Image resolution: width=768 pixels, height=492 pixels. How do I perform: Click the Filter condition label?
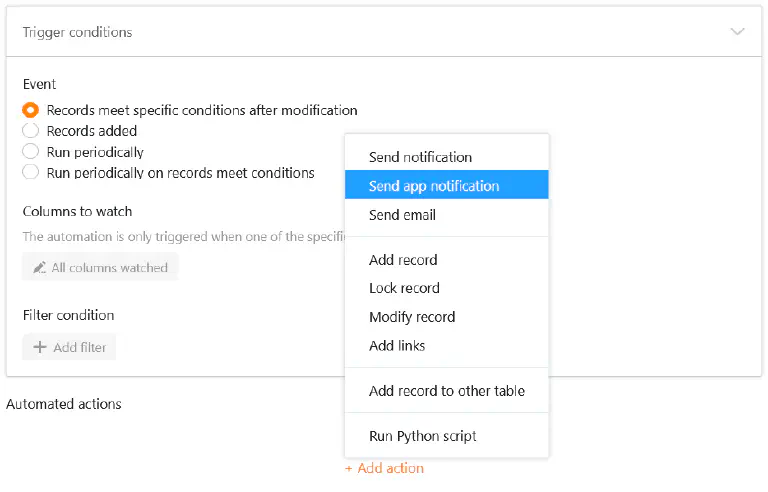pos(69,315)
